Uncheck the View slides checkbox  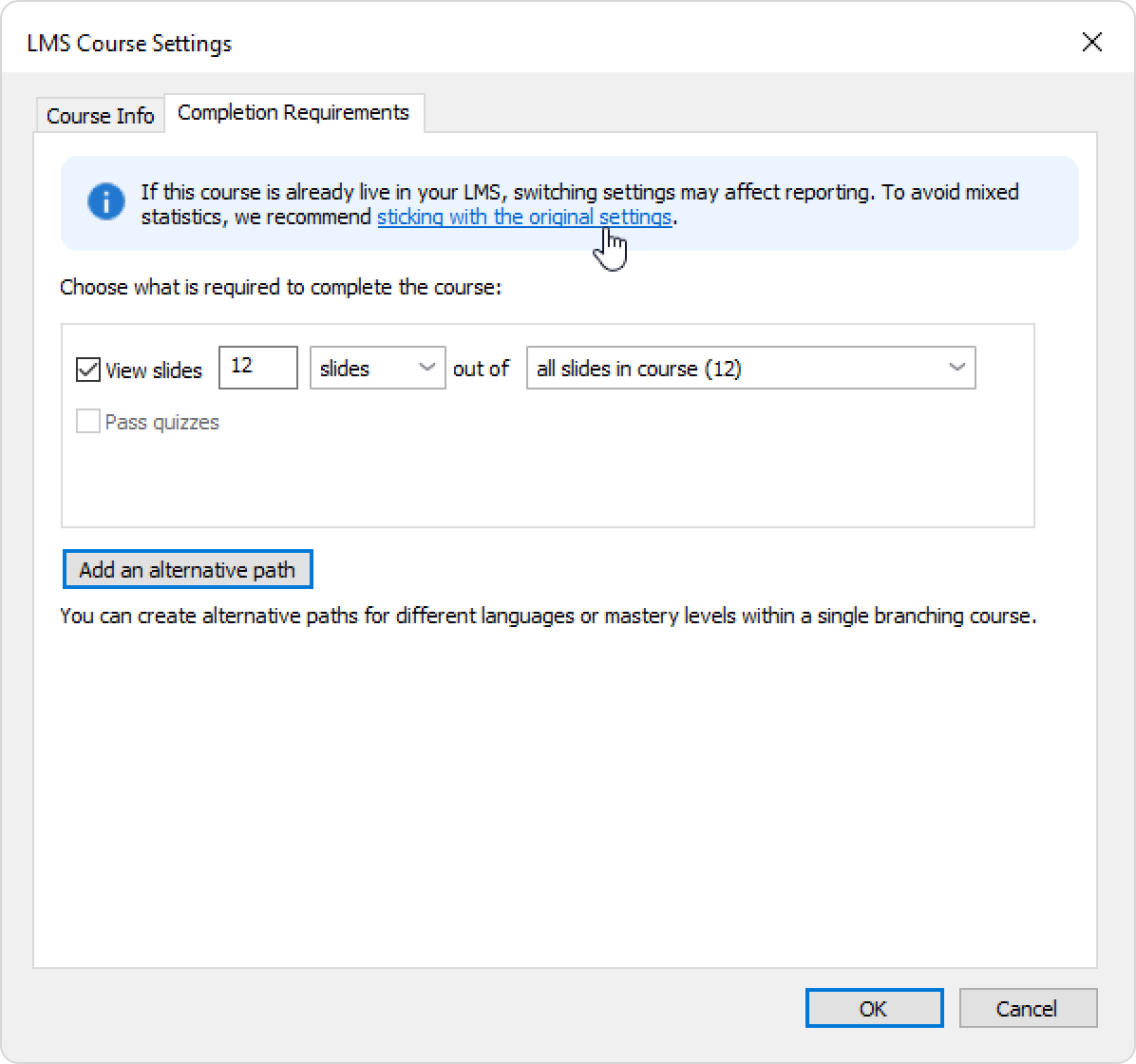[x=88, y=370]
